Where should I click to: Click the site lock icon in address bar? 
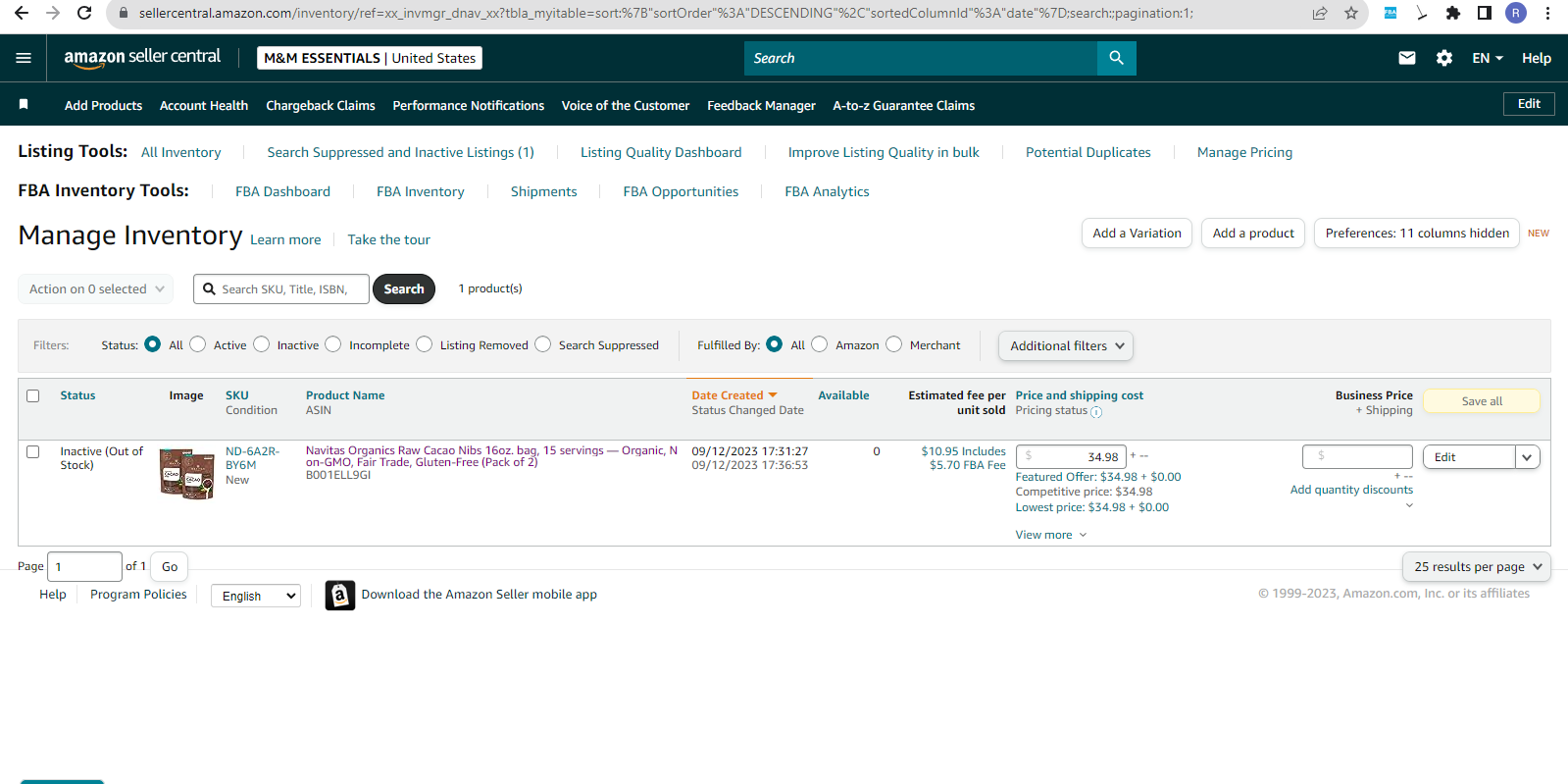(x=124, y=13)
